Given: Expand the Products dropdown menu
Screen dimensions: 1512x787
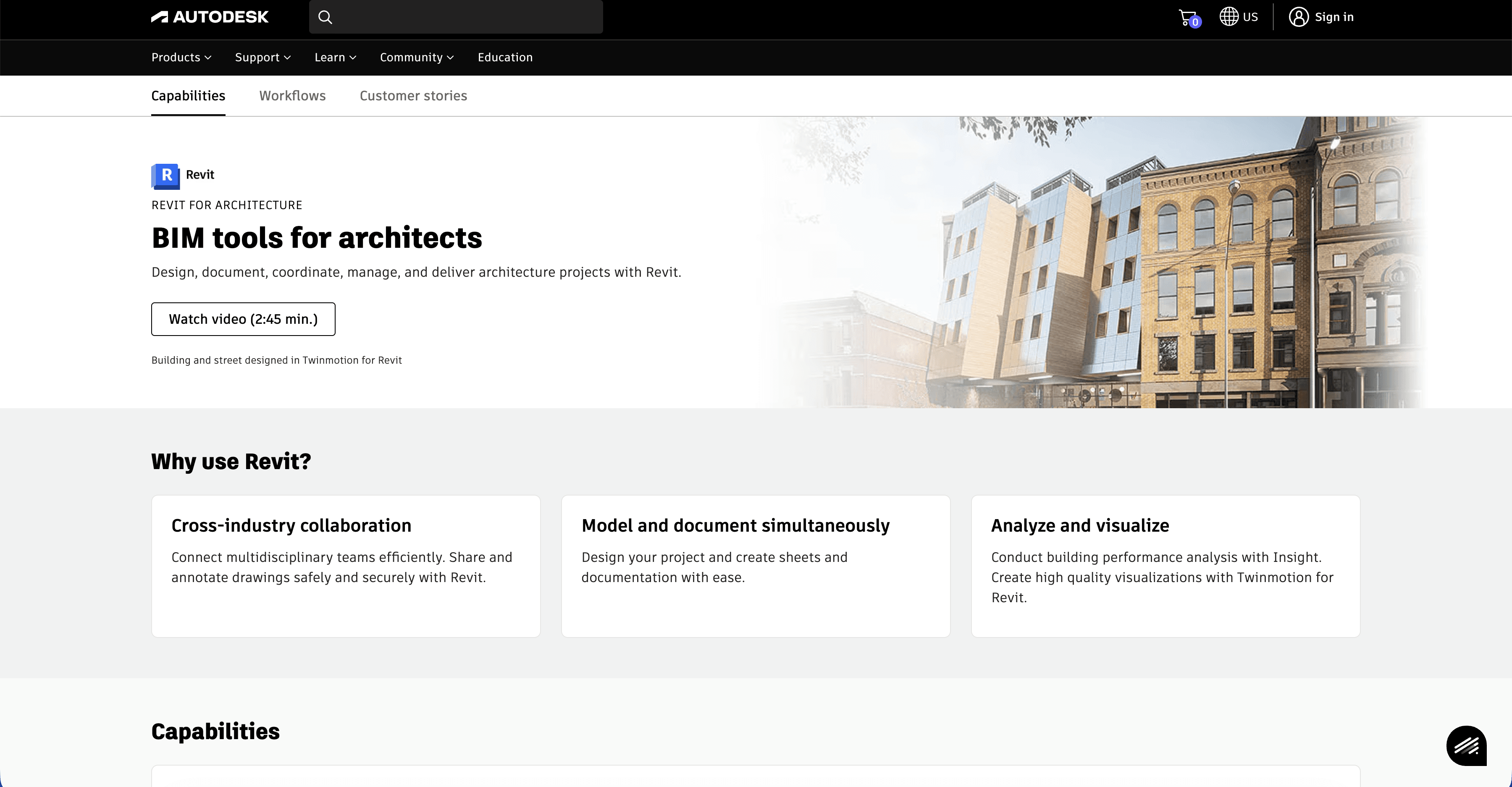Looking at the screenshot, I should 181,58.
